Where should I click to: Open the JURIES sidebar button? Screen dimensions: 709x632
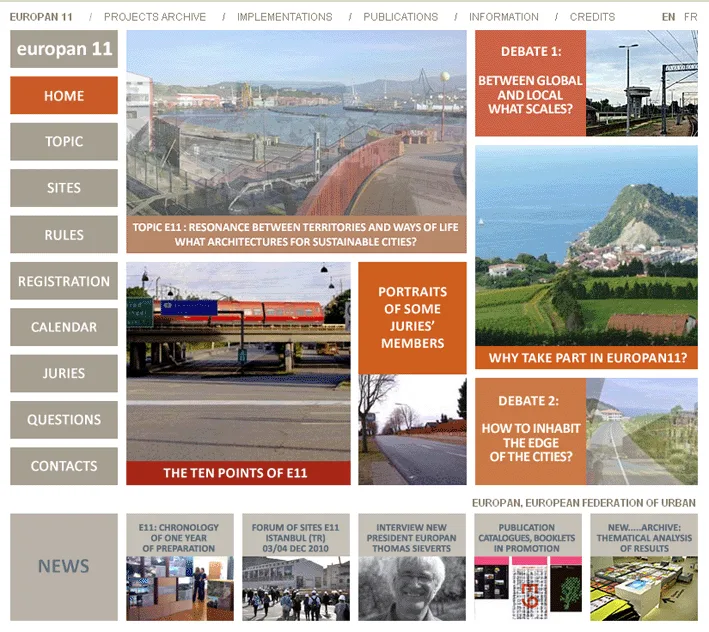[64, 373]
